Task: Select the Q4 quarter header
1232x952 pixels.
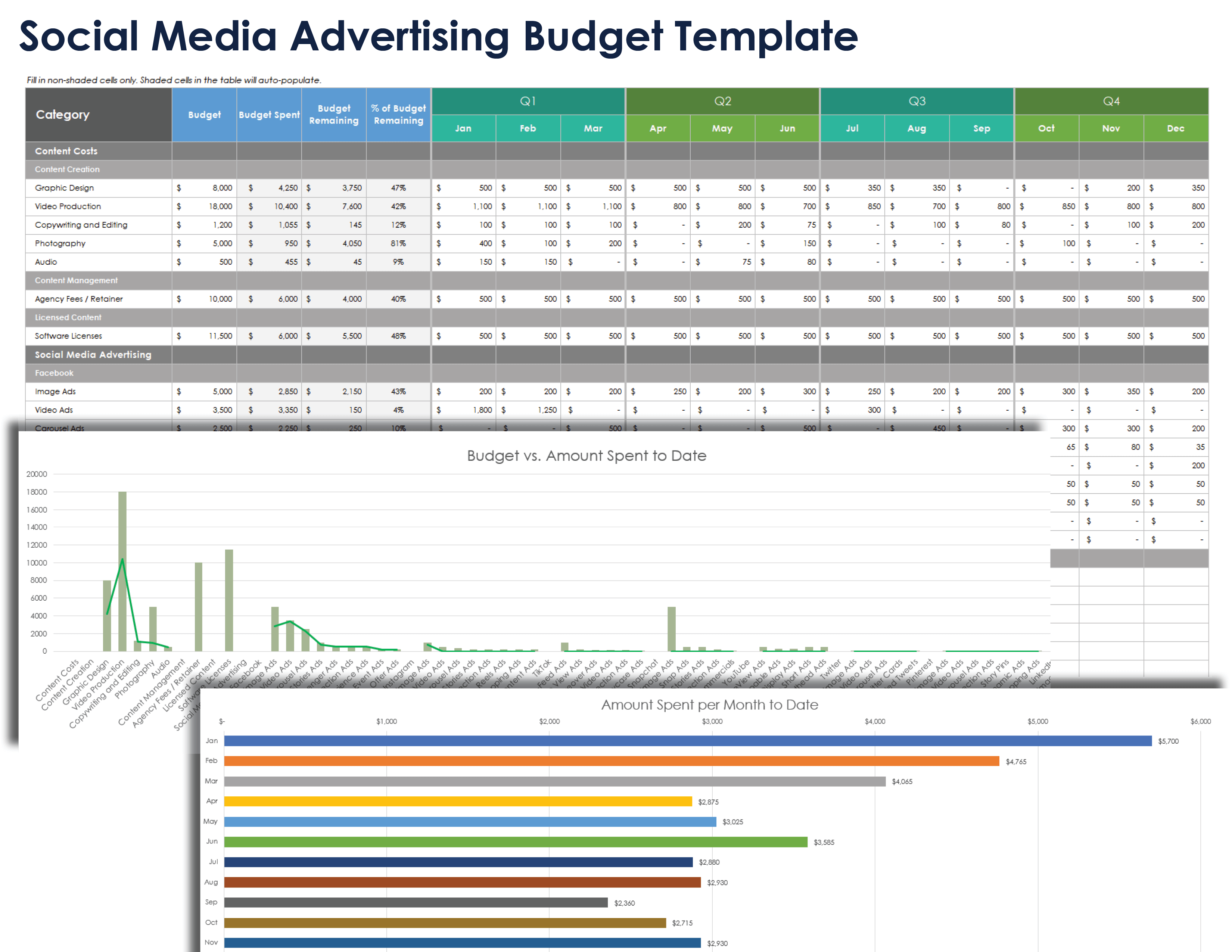Action: pos(1112,102)
